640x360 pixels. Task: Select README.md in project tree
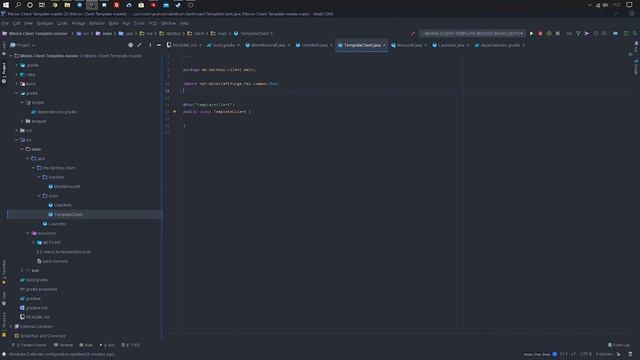pos(38,317)
